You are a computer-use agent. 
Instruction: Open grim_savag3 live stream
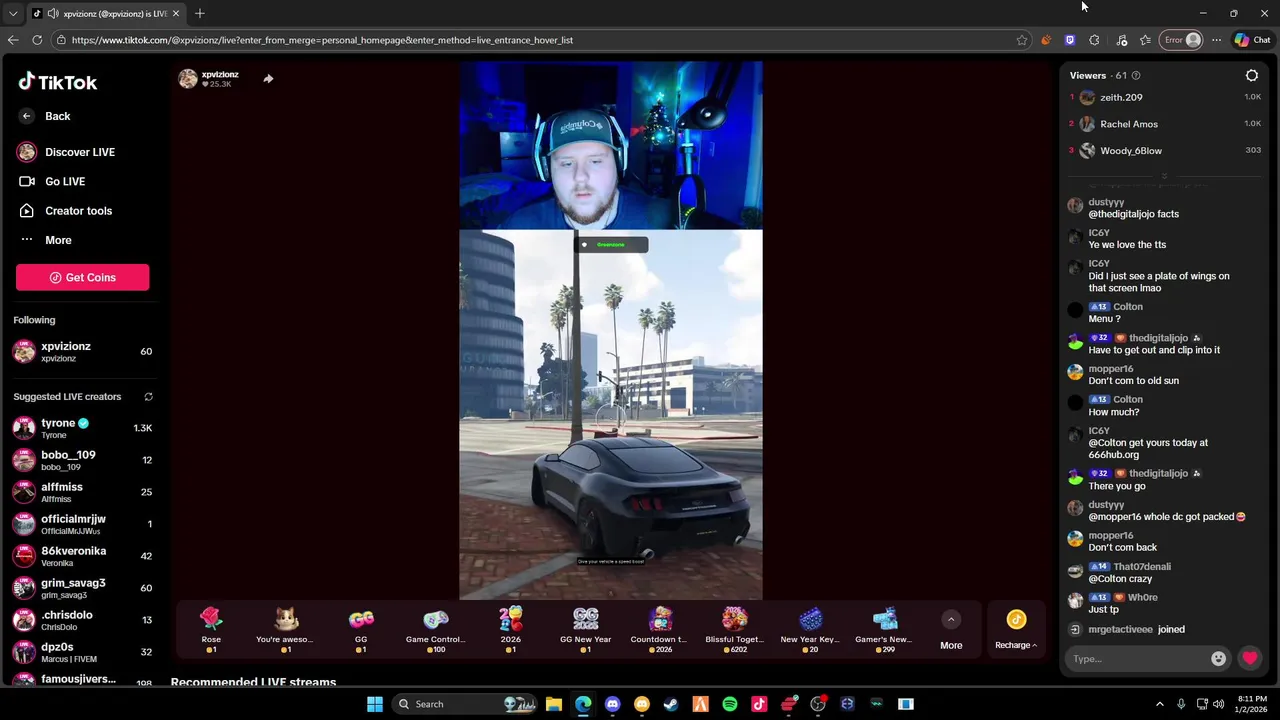[x=82, y=588]
